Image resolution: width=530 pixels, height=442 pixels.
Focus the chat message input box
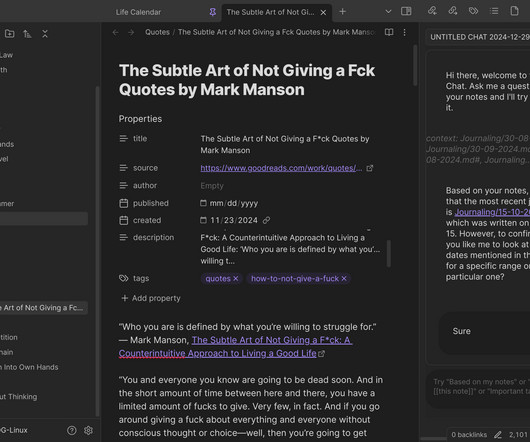coord(478,389)
